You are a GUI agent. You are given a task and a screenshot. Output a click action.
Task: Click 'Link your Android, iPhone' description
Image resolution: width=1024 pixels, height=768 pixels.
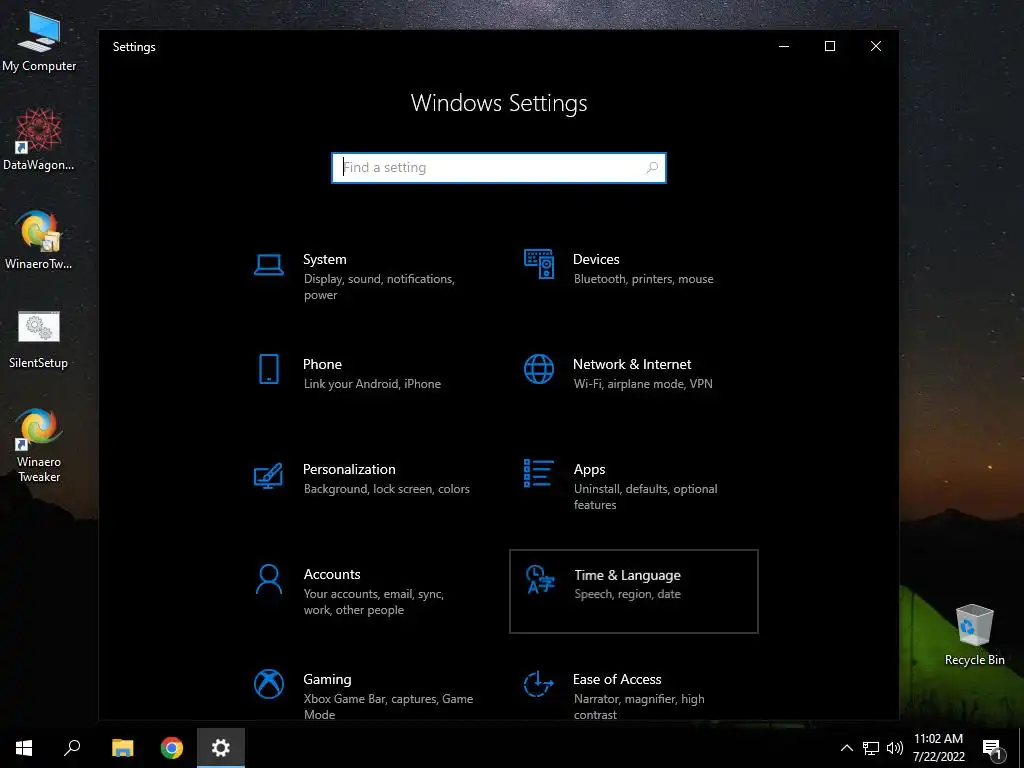372,384
